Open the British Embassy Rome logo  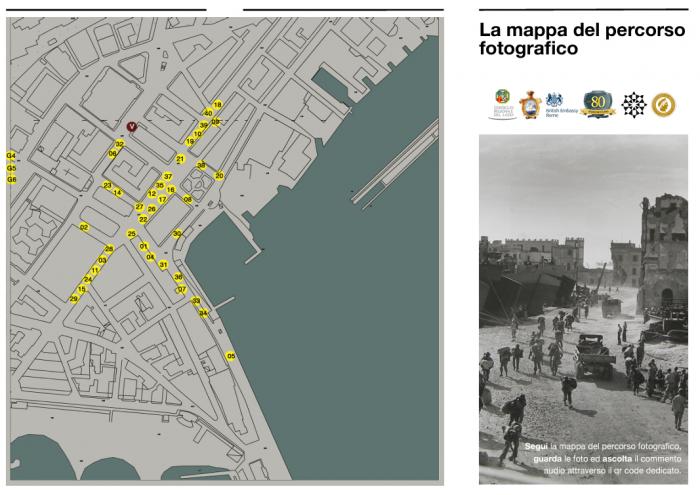coord(561,105)
